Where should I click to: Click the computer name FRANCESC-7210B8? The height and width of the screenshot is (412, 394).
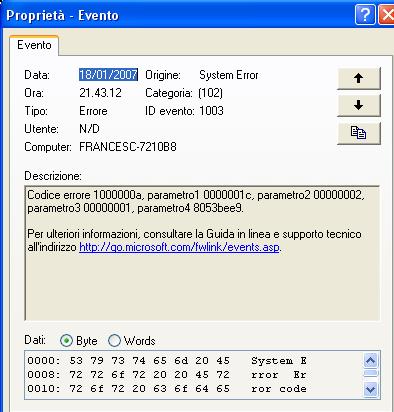pos(128,147)
